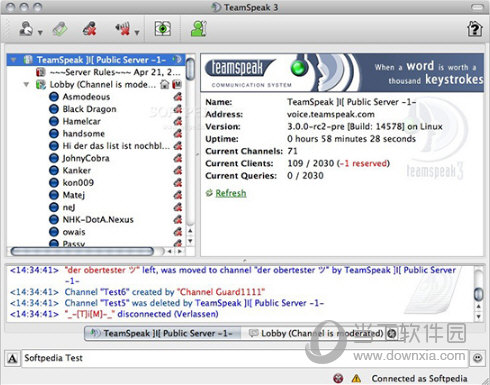Click the muted microphone icon on NHK-DotA.Nexus row
Image resolution: width=490 pixels, height=385 pixels.
pyautogui.click(x=178, y=220)
